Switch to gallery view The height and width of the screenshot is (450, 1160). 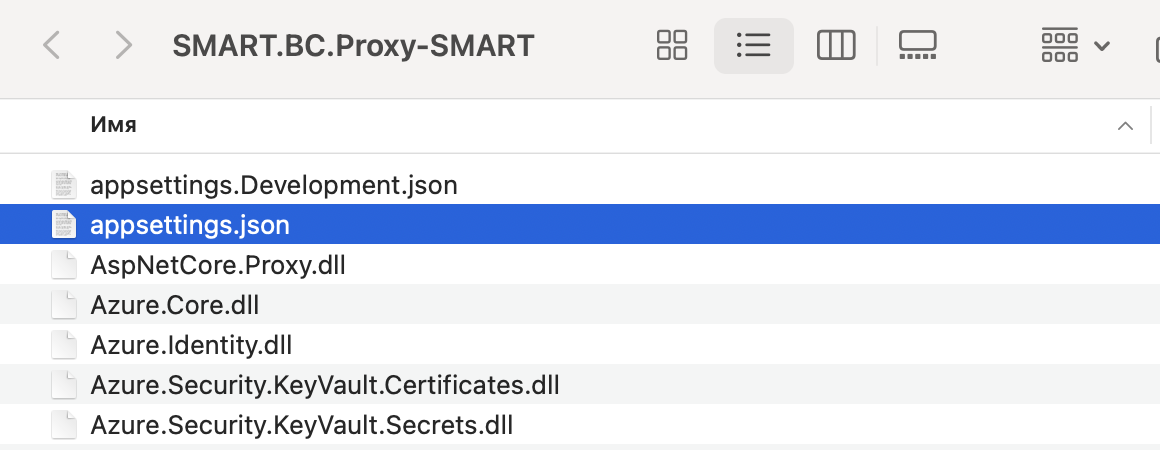pos(917,45)
